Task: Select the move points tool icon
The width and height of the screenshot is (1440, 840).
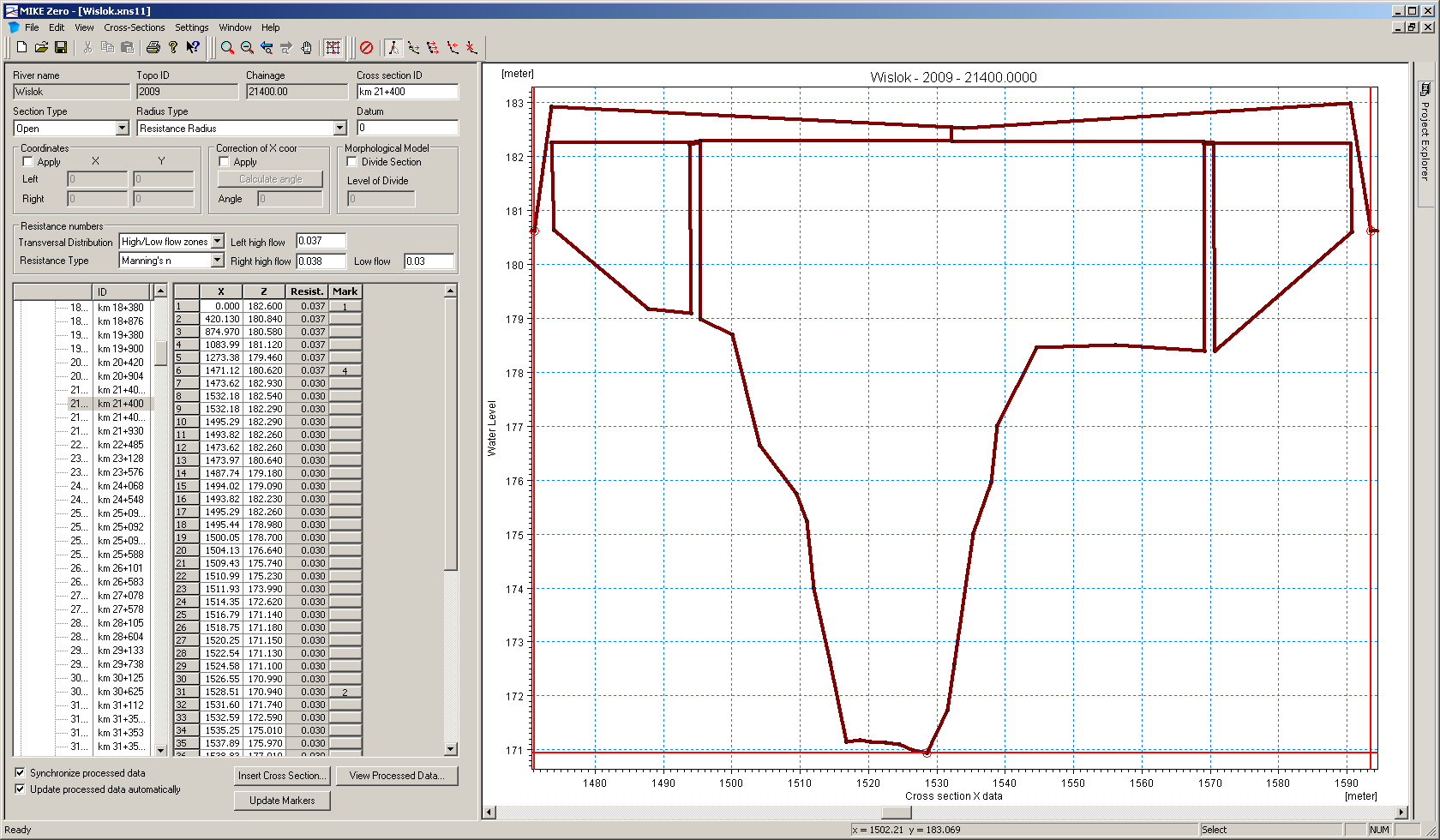Action: 414,48
